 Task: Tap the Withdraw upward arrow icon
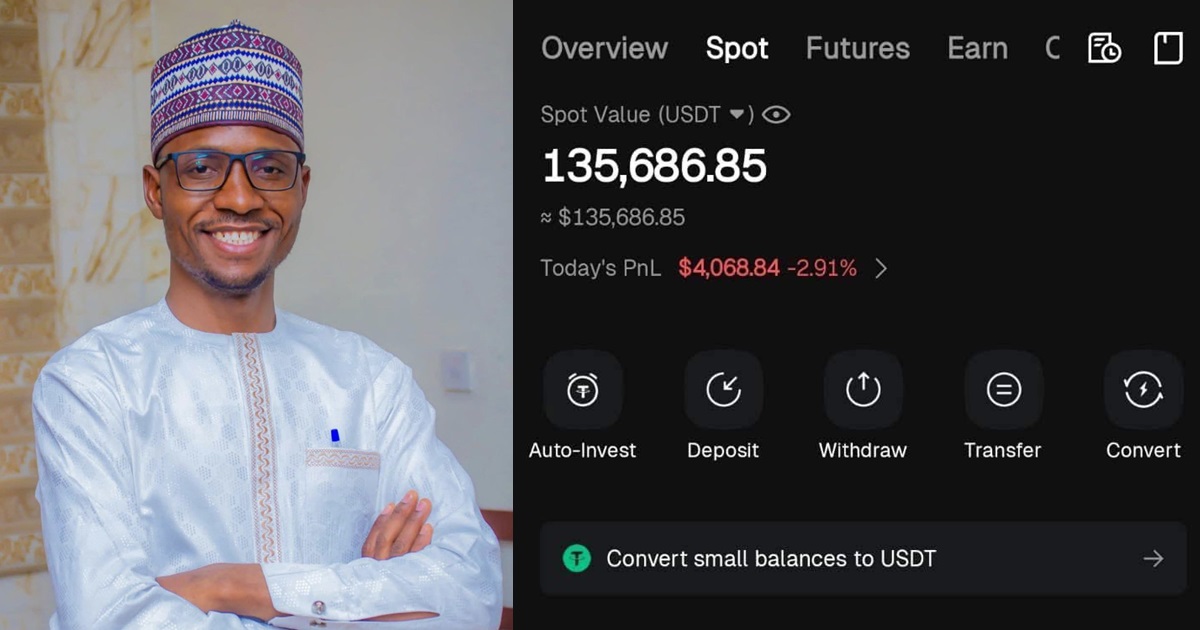[863, 390]
